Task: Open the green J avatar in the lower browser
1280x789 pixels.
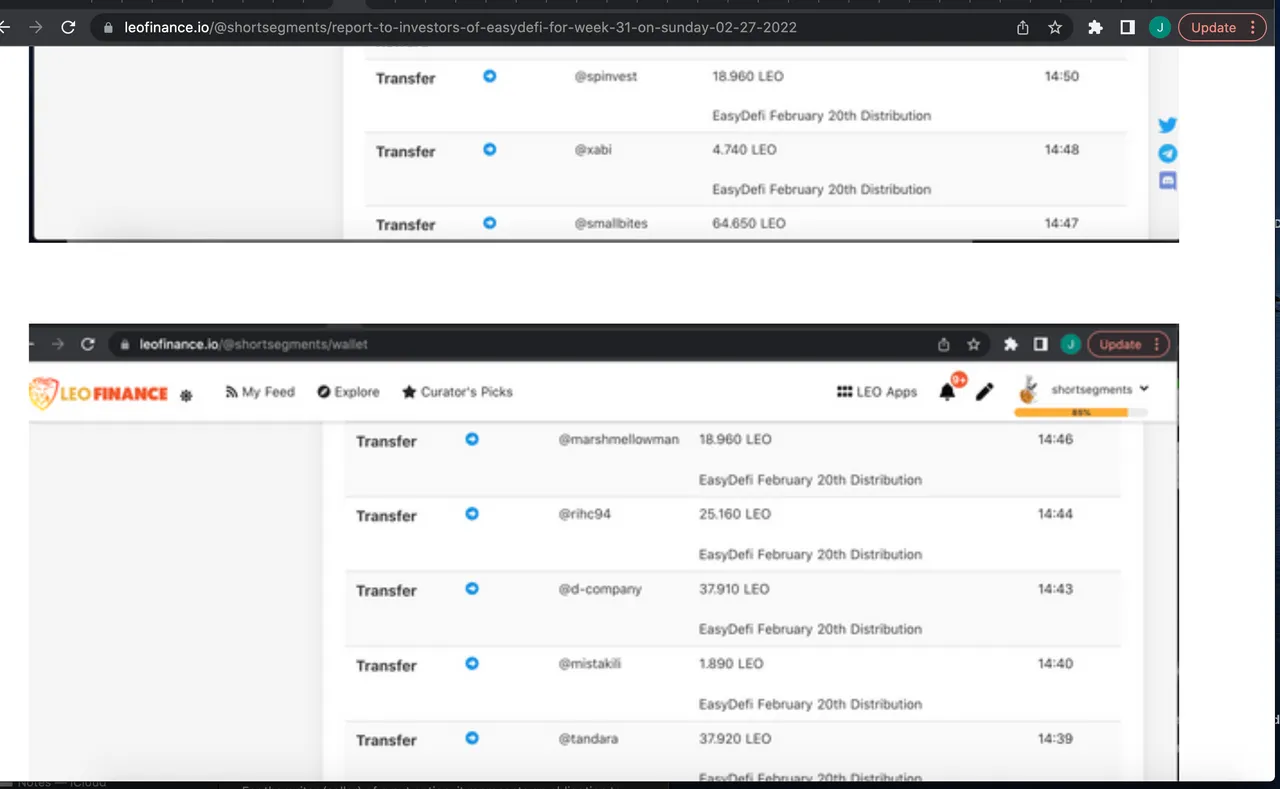Action: pos(1070,344)
